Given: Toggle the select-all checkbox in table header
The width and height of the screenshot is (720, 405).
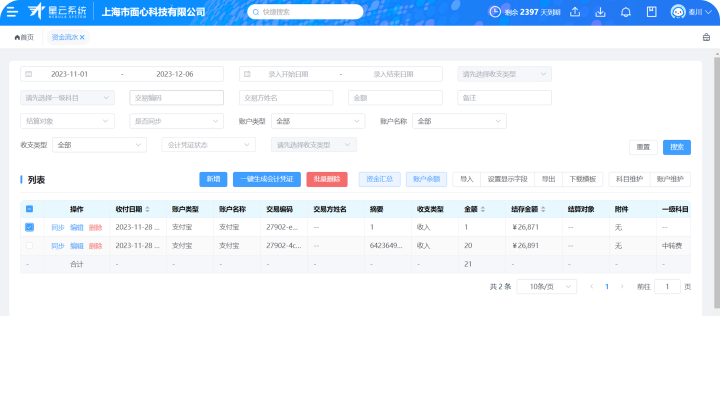Looking at the screenshot, I should tap(29, 209).
